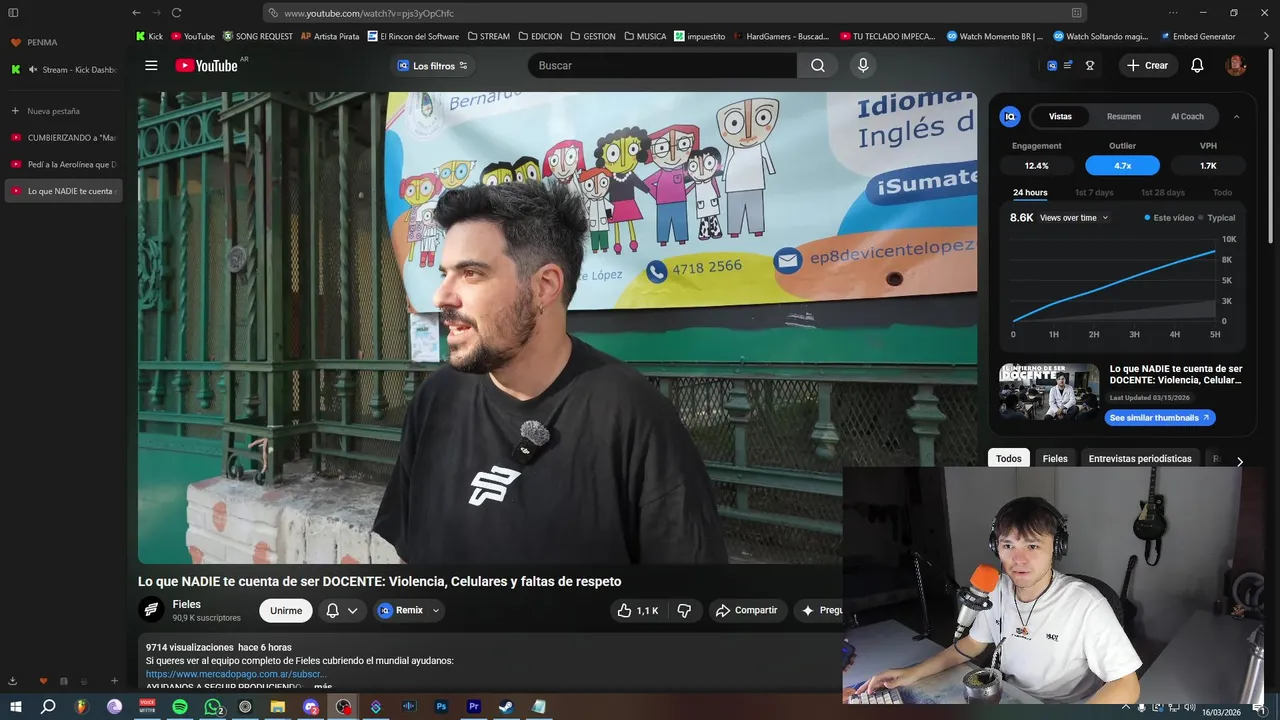Screen dimensions: 1280x720
Task: Select the 1st 28 days range tab
Action: pyautogui.click(x=1162, y=193)
